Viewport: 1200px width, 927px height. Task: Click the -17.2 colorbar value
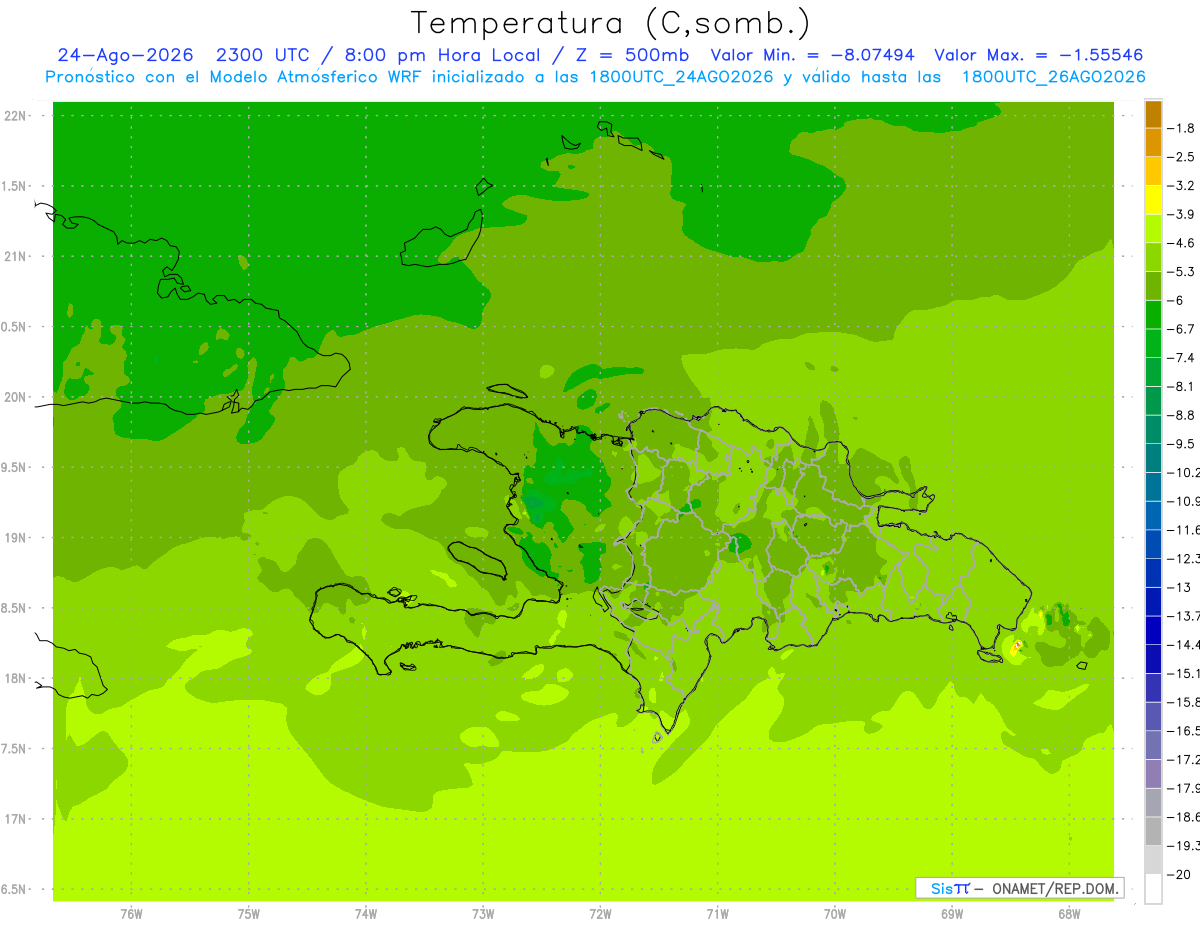click(1183, 760)
